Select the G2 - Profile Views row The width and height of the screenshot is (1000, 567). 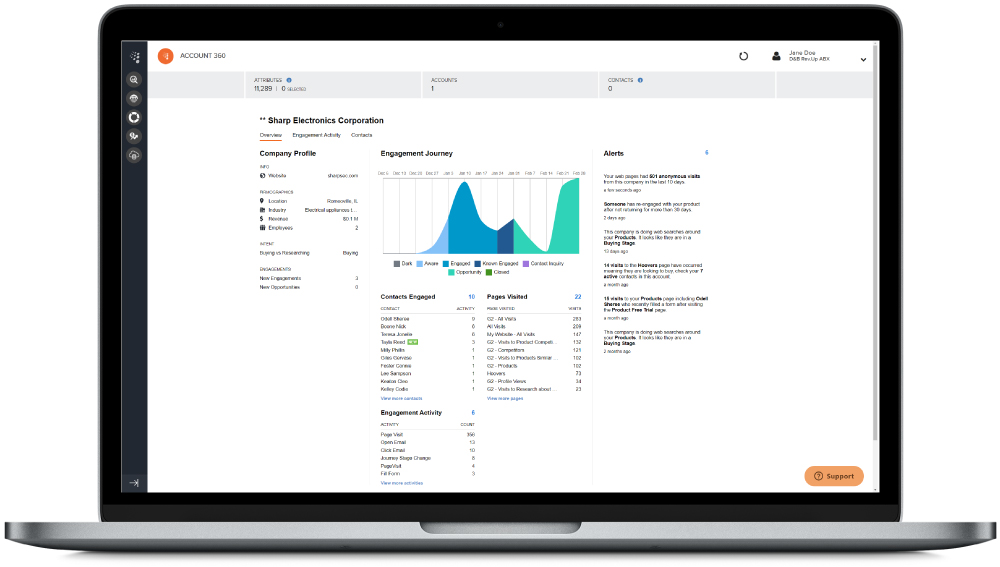534,381
